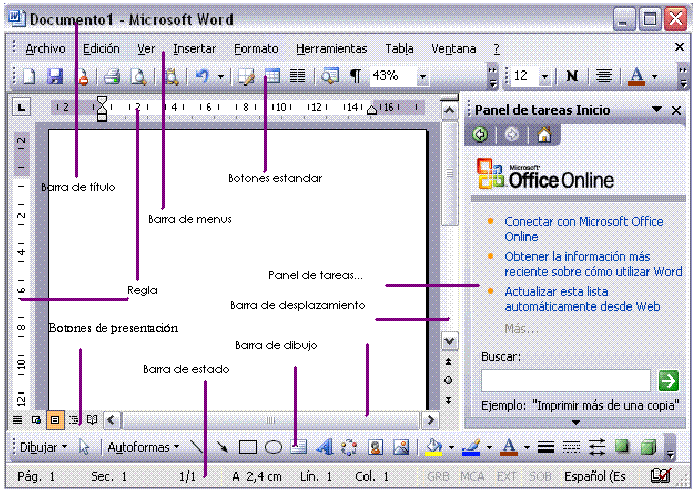The height and width of the screenshot is (500, 700).
Task: Choose the Select Objects pointer
Action: (x=83, y=446)
